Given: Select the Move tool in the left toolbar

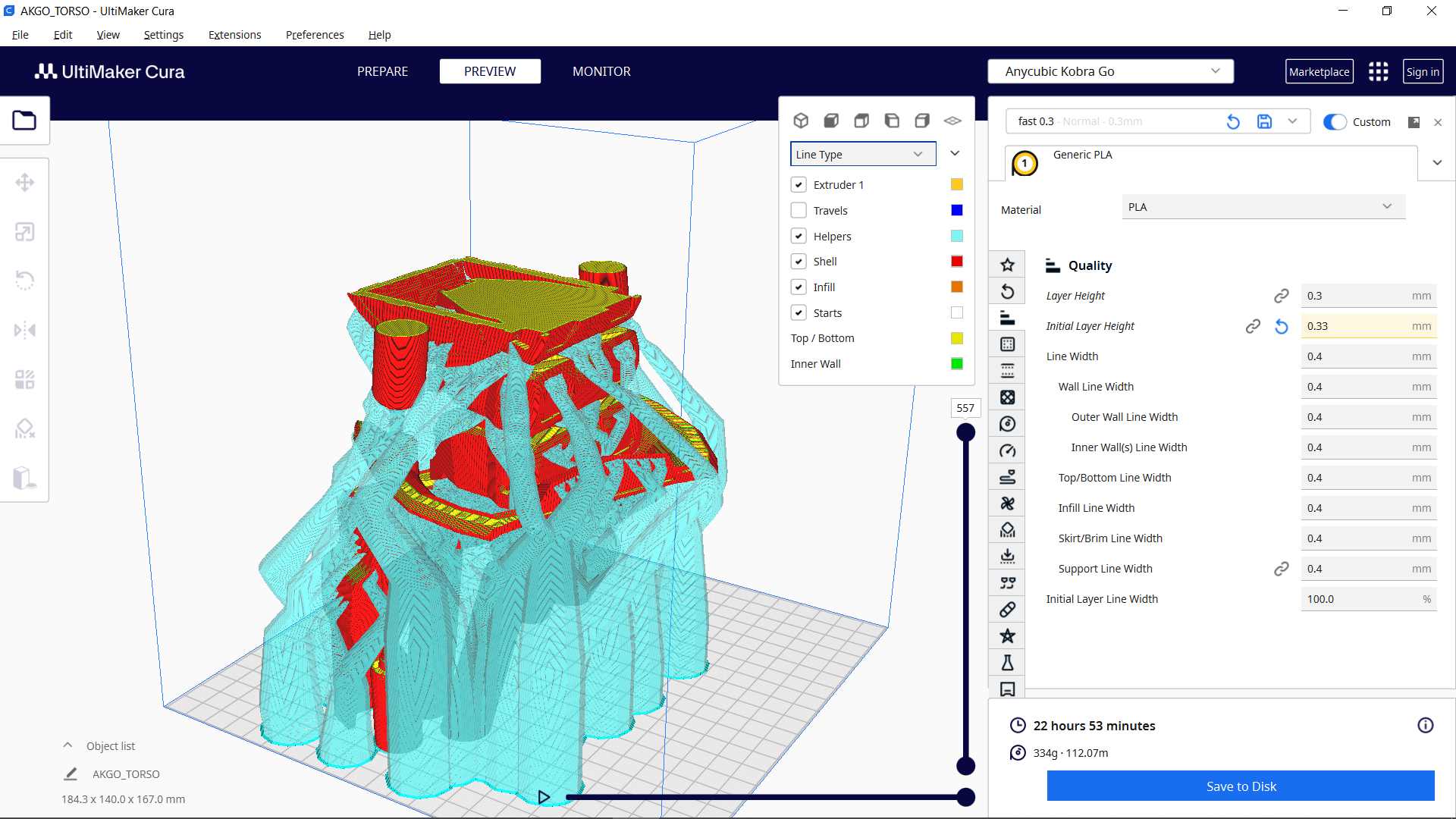Looking at the screenshot, I should click(x=25, y=182).
